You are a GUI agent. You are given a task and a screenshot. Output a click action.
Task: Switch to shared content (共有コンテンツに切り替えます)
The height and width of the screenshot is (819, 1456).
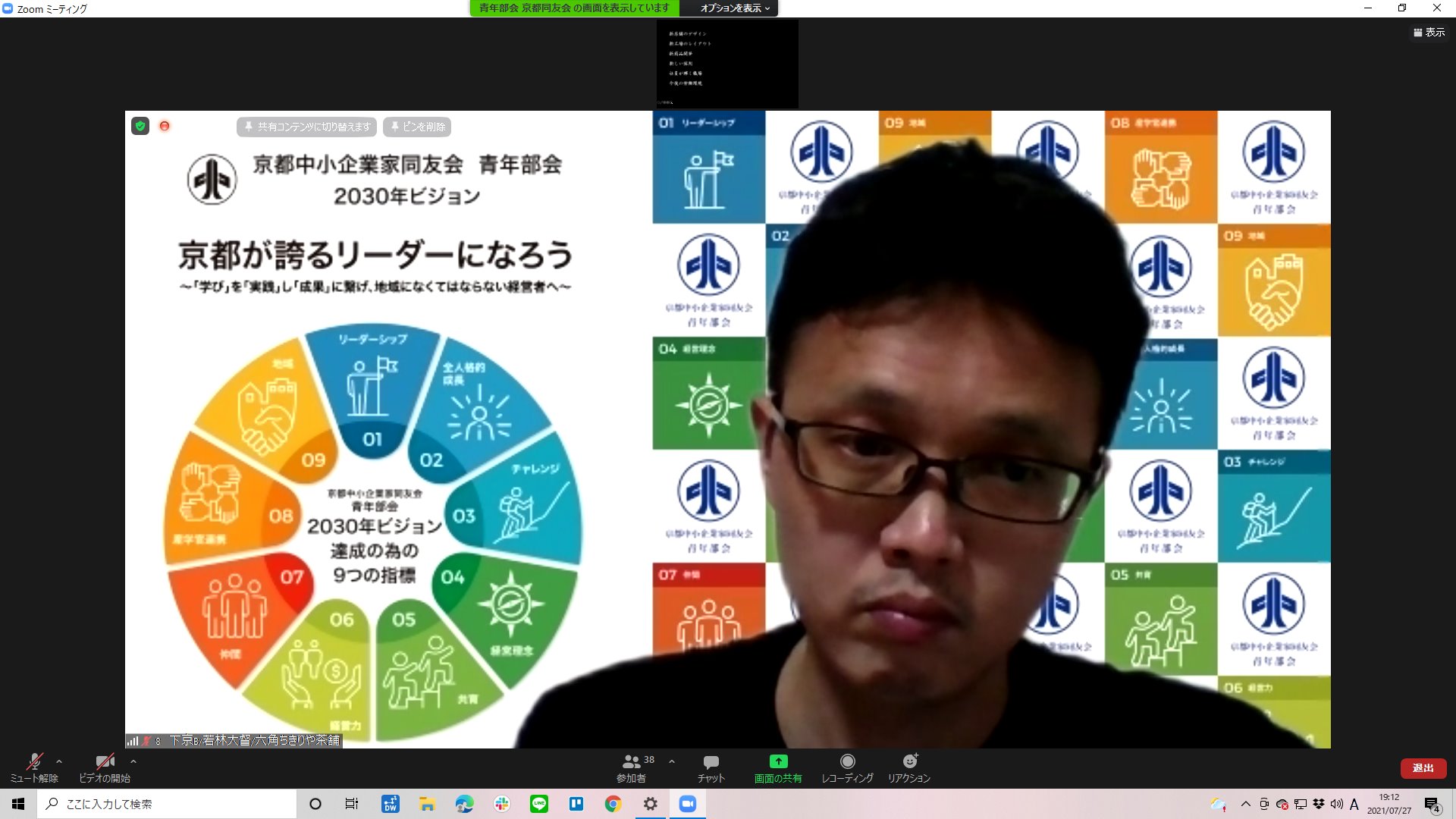point(307,127)
